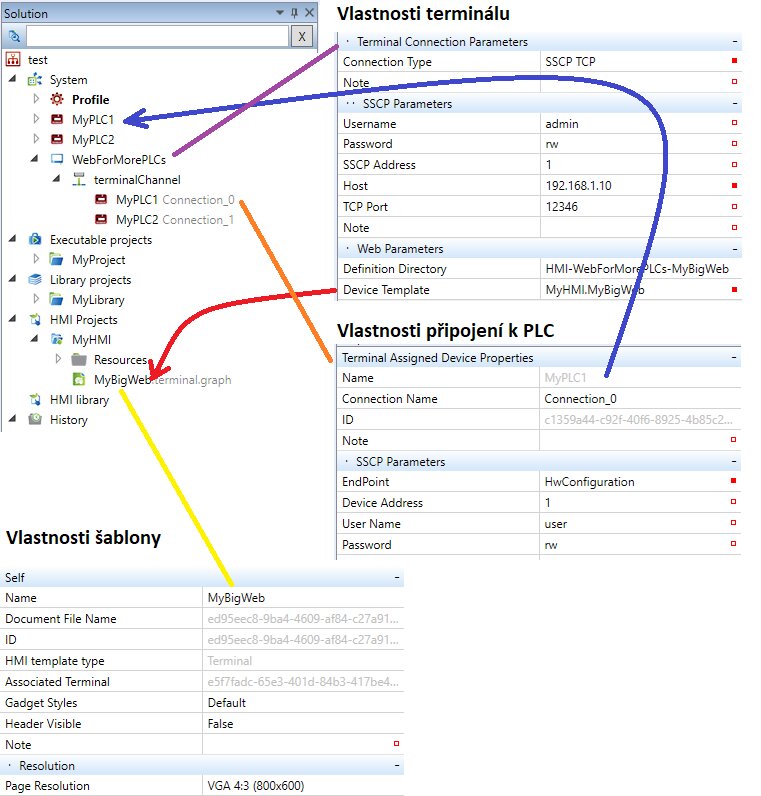The image size is (761, 796).
Task: Clear search with the X button
Action: 299,36
